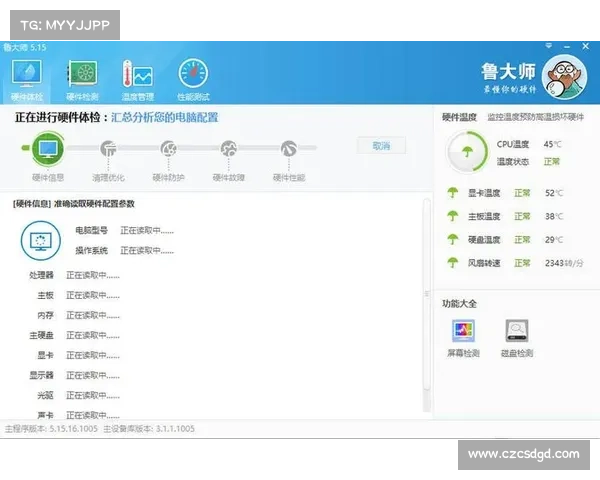Screen dimensions: 600x480
Task: Select the 硬件性能 step icon
Action: 289,149
